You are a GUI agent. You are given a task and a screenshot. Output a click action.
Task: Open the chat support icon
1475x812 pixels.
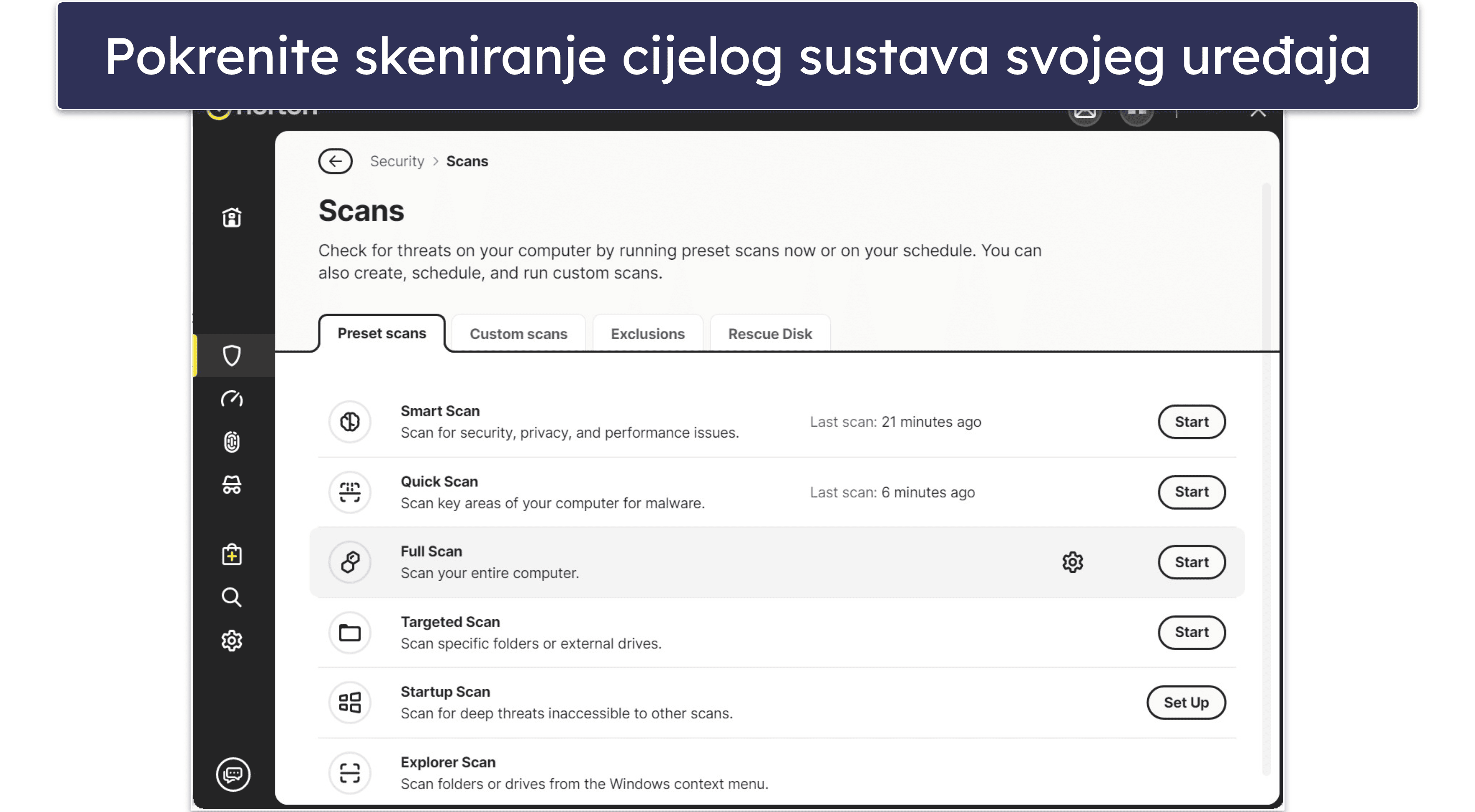[x=233, y=774]
